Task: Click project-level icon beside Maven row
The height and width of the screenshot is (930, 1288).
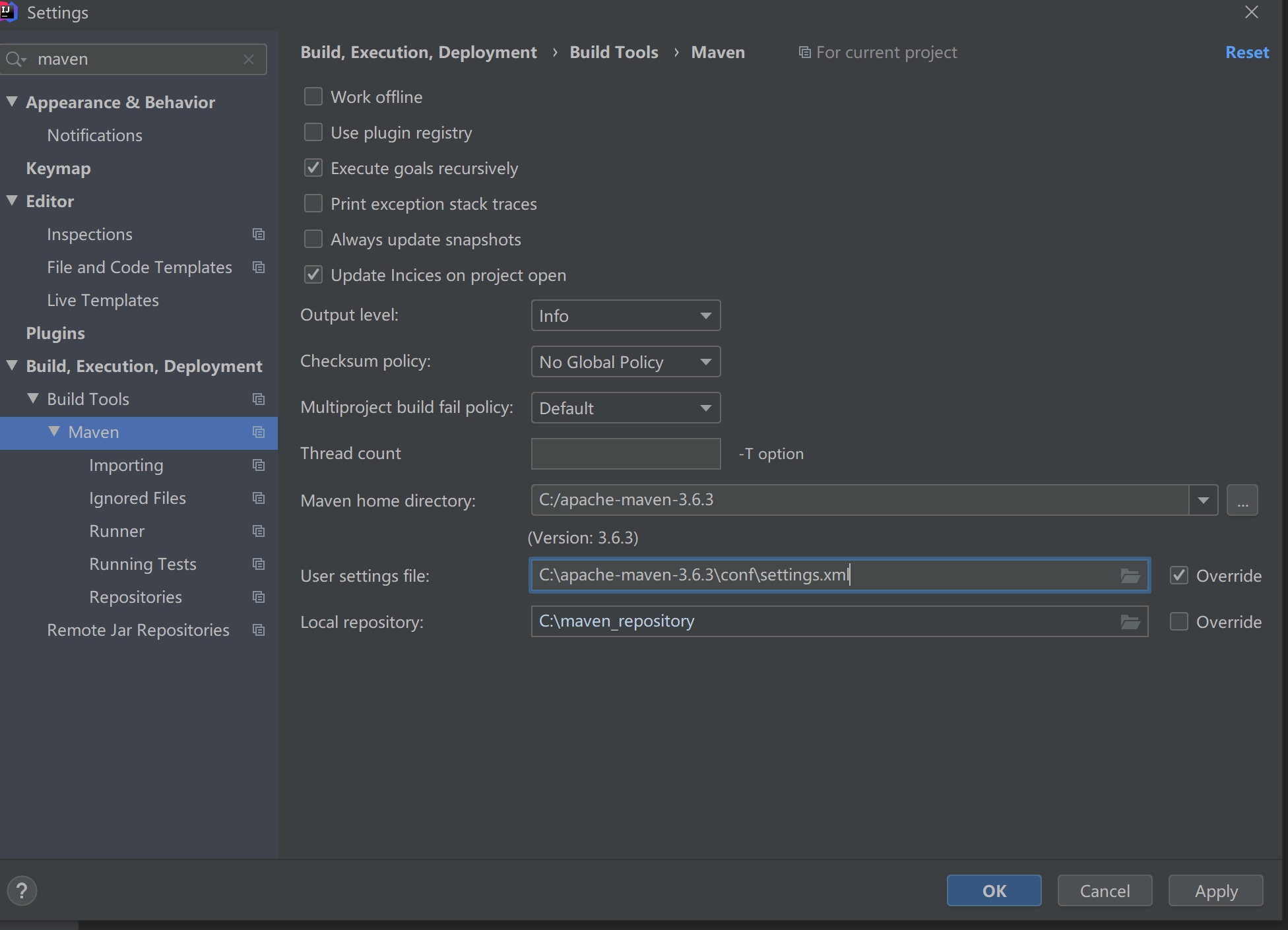Action: tap(259, 432)
